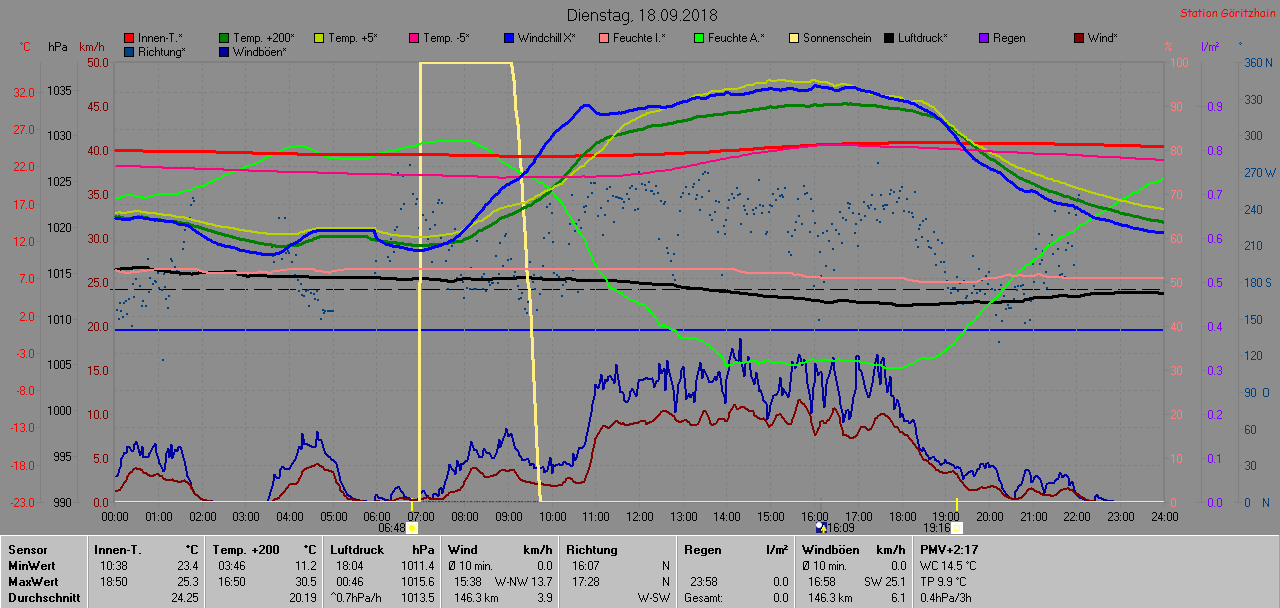Click the SW 25.1 gust maximum value
1280x608 pixels.
pos(885,582)
